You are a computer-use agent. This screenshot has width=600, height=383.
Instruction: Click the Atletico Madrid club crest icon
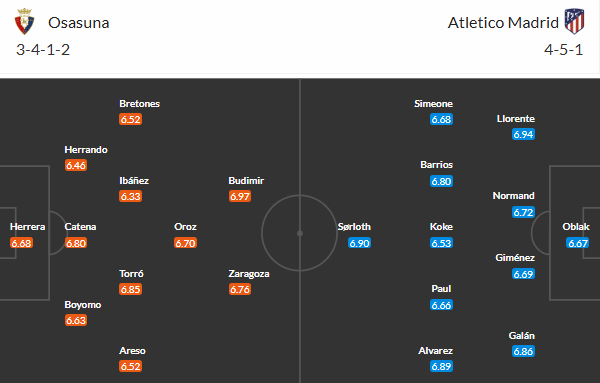[574, 21]
